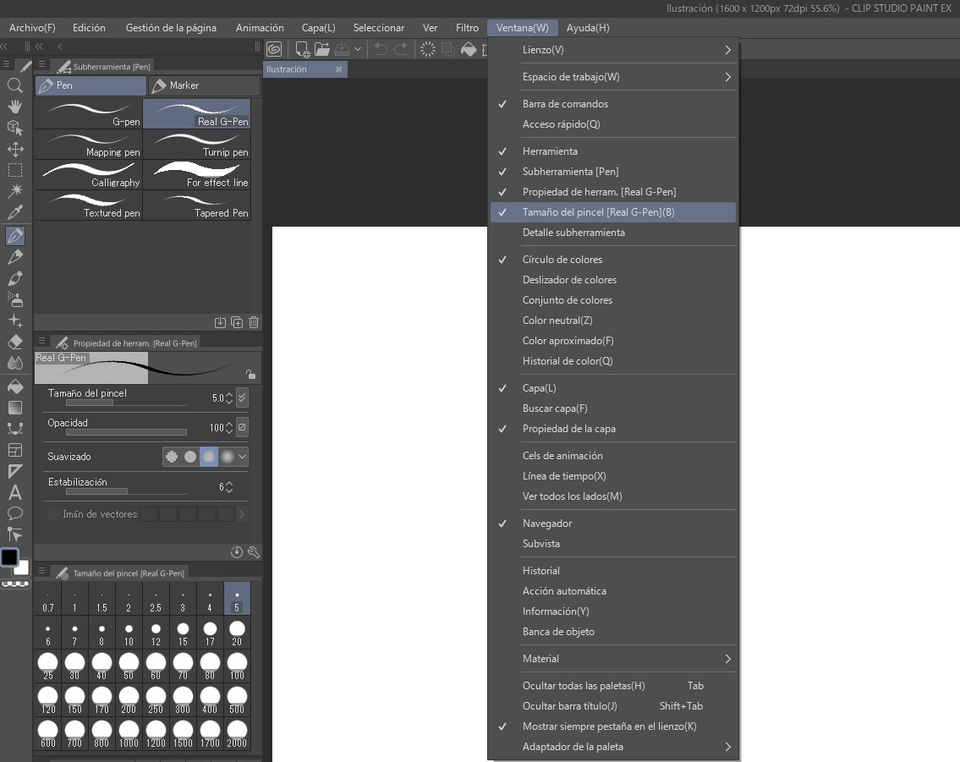960x762 pixels.
Task: Activate the Eraser tool in the toolbar
Action: [x=14, y=341]
